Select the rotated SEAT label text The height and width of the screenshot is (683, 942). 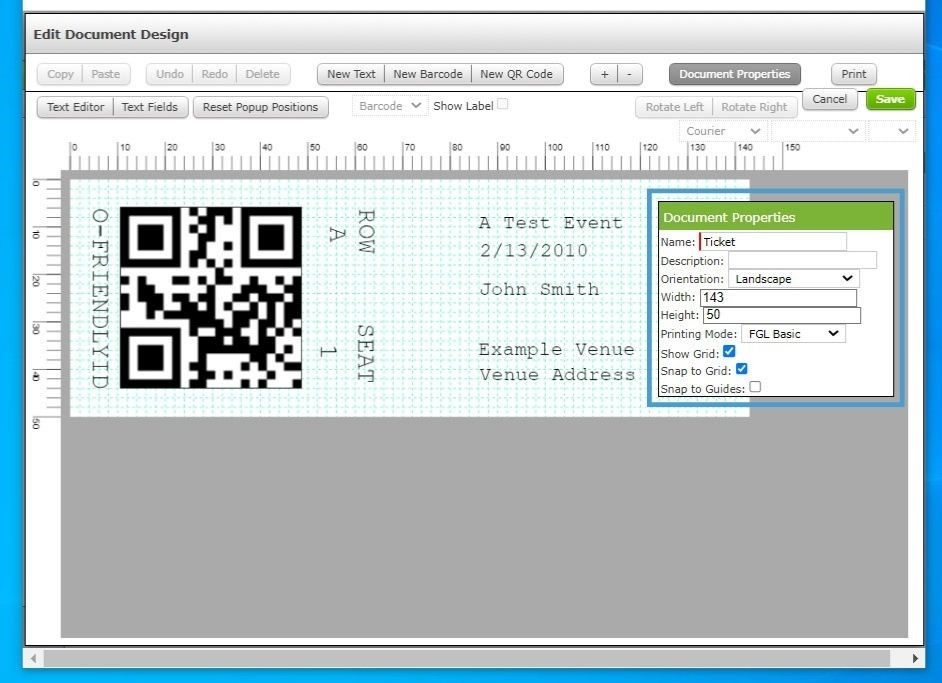[x=366, y=353]
